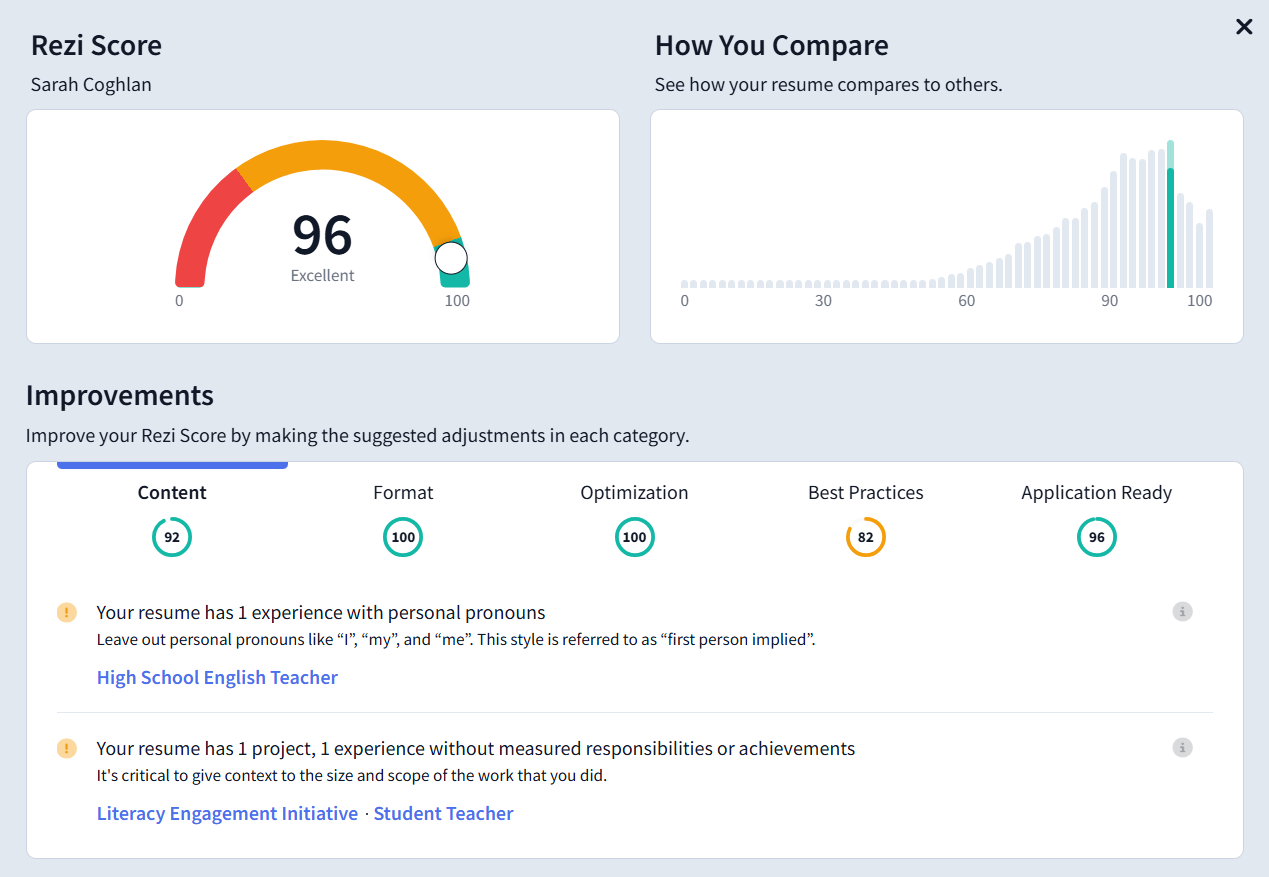Screen dimensions: 1269x877
Task: Click the warning icon beside measured responsibilities issue
Action: pyautogui.click(x=66, y=747)
